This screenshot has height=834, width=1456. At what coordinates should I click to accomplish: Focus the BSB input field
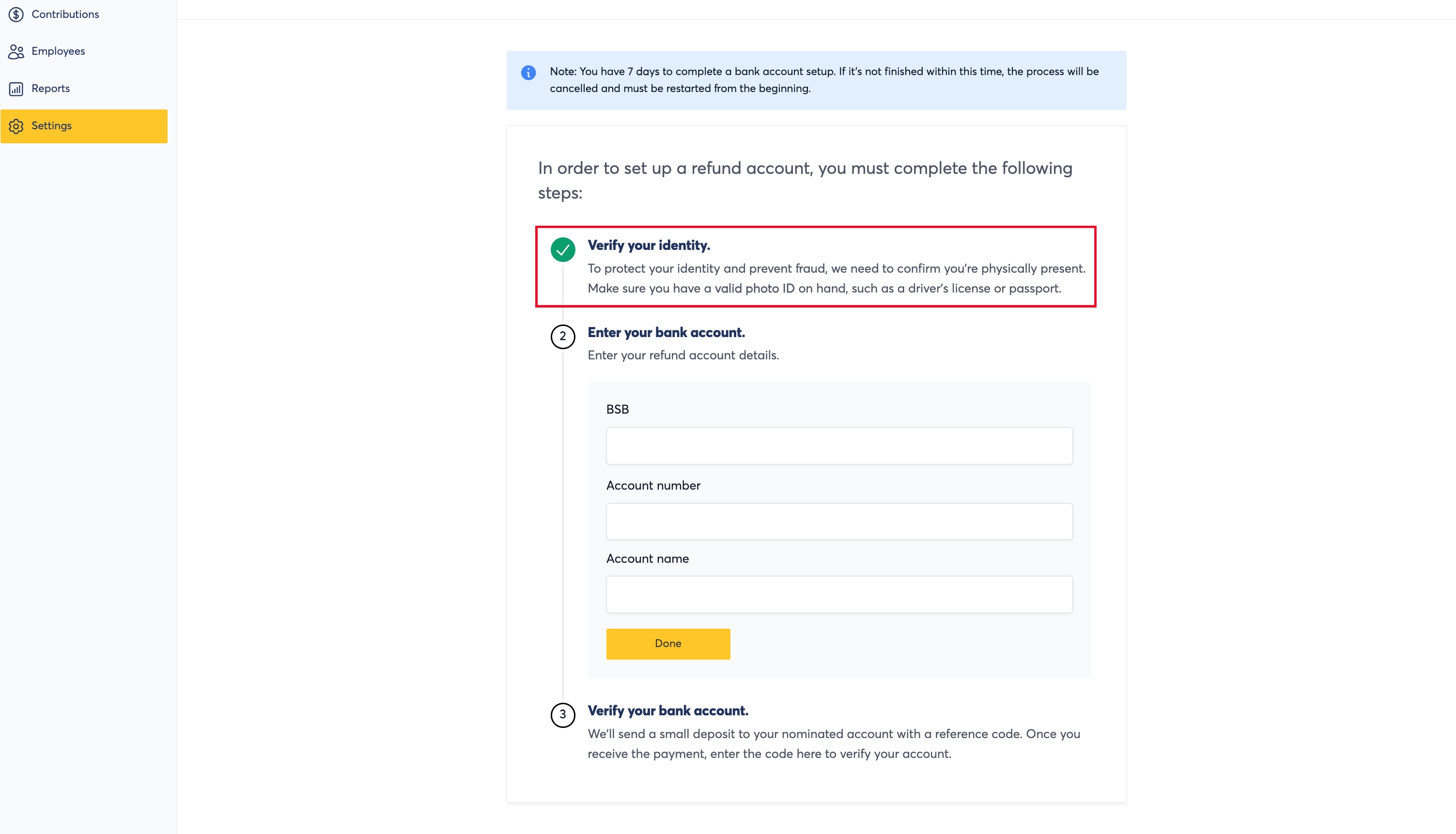pyautogui.click(x=839, y=446)
